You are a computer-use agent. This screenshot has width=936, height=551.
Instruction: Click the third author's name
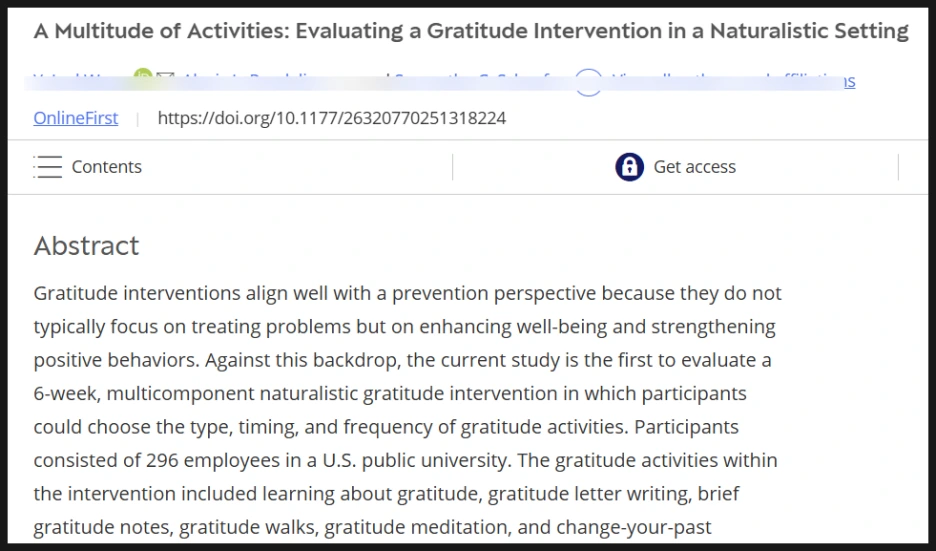[x=480, y=79]
